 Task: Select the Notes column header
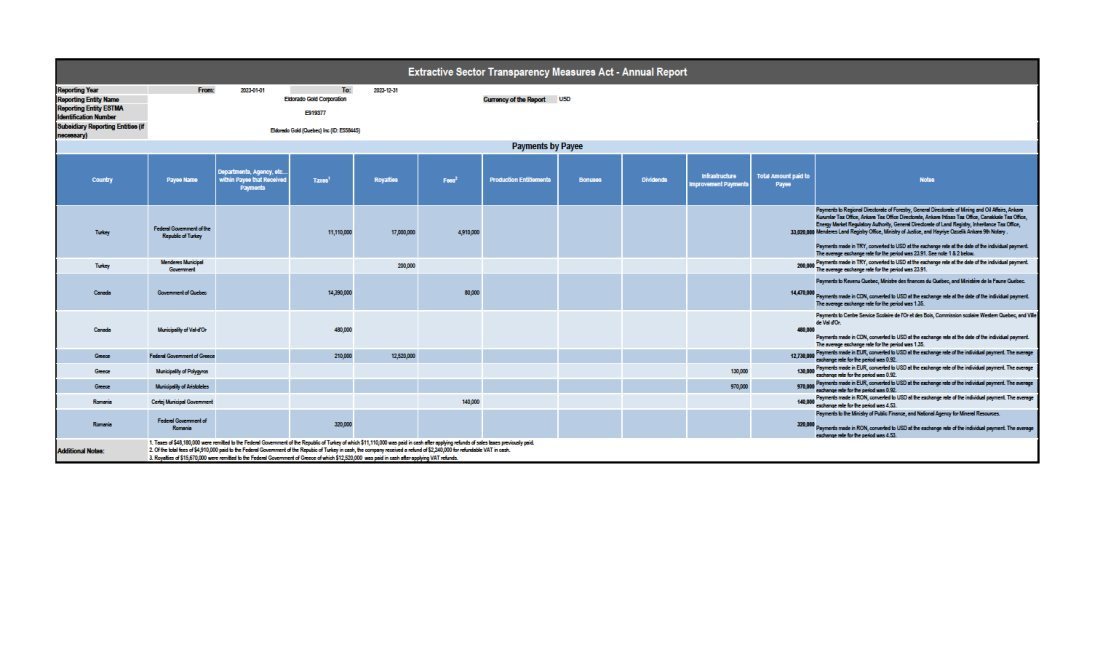(926, 180)
